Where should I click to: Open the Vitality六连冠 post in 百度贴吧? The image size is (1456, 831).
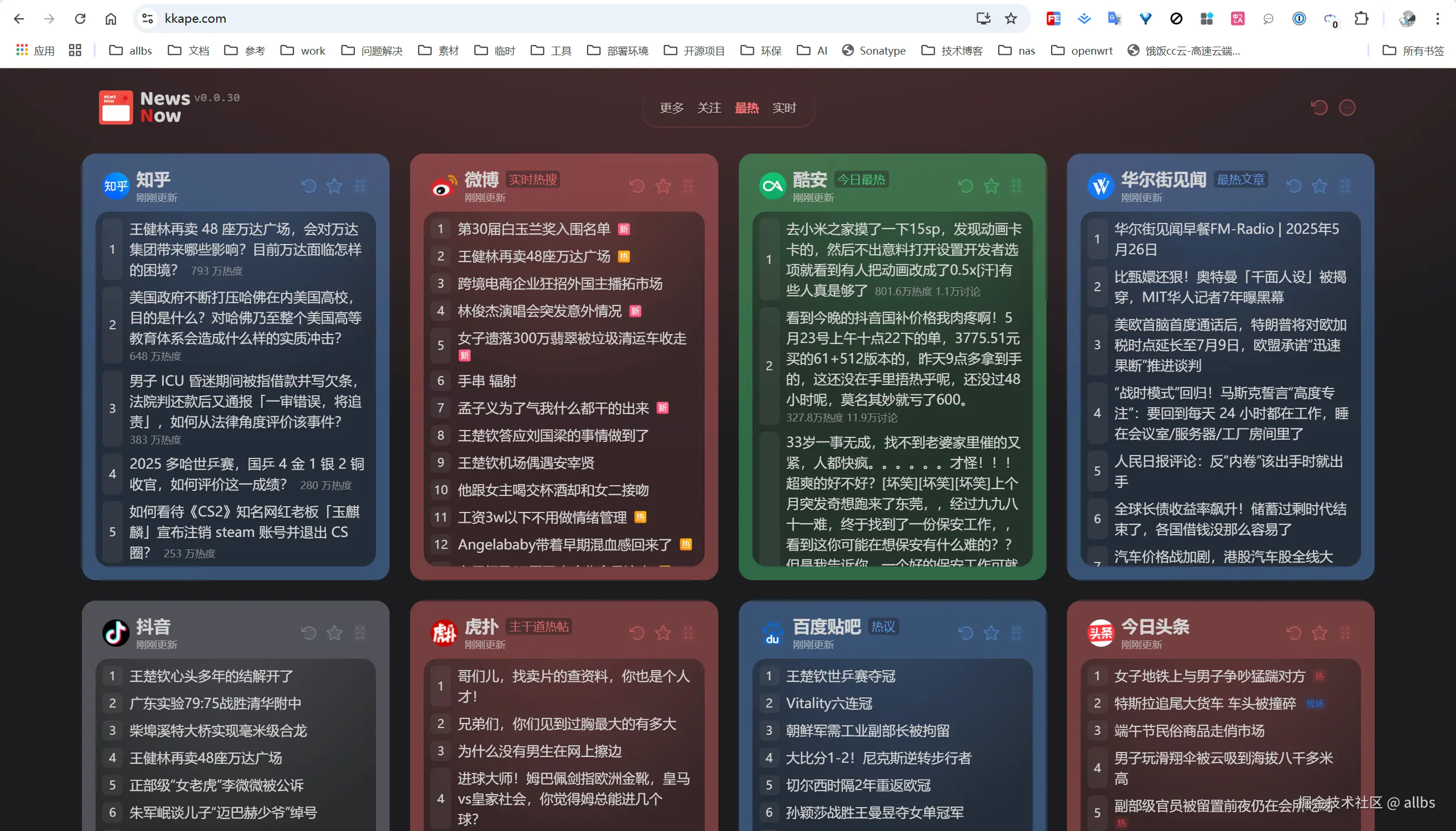[829, 703]
